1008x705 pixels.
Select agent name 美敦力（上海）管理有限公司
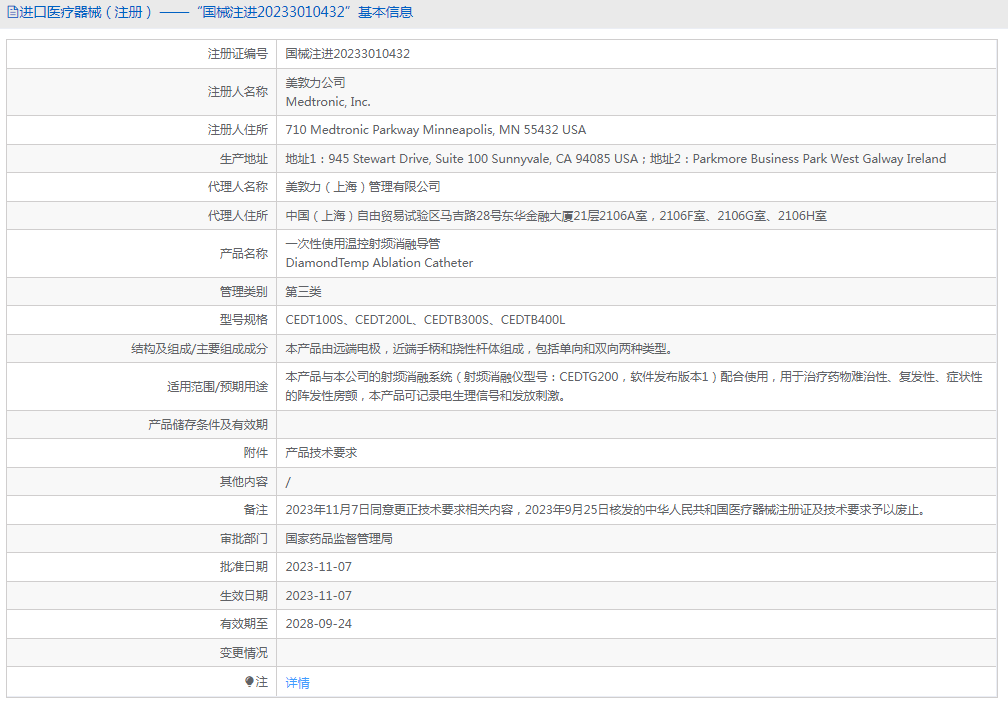coord(363,187)
